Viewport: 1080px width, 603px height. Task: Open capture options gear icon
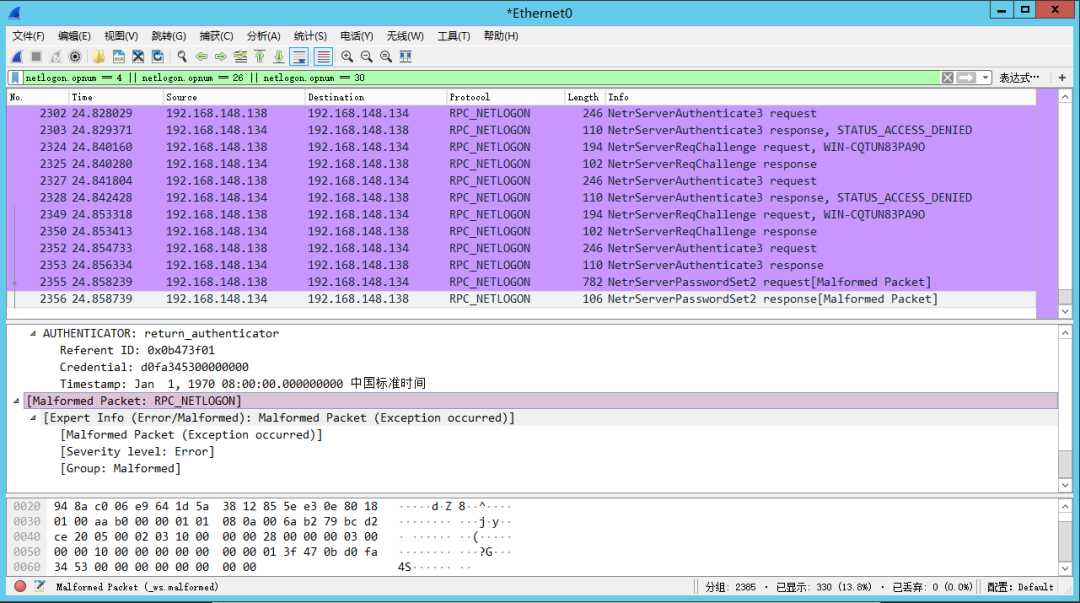point(75,57)
